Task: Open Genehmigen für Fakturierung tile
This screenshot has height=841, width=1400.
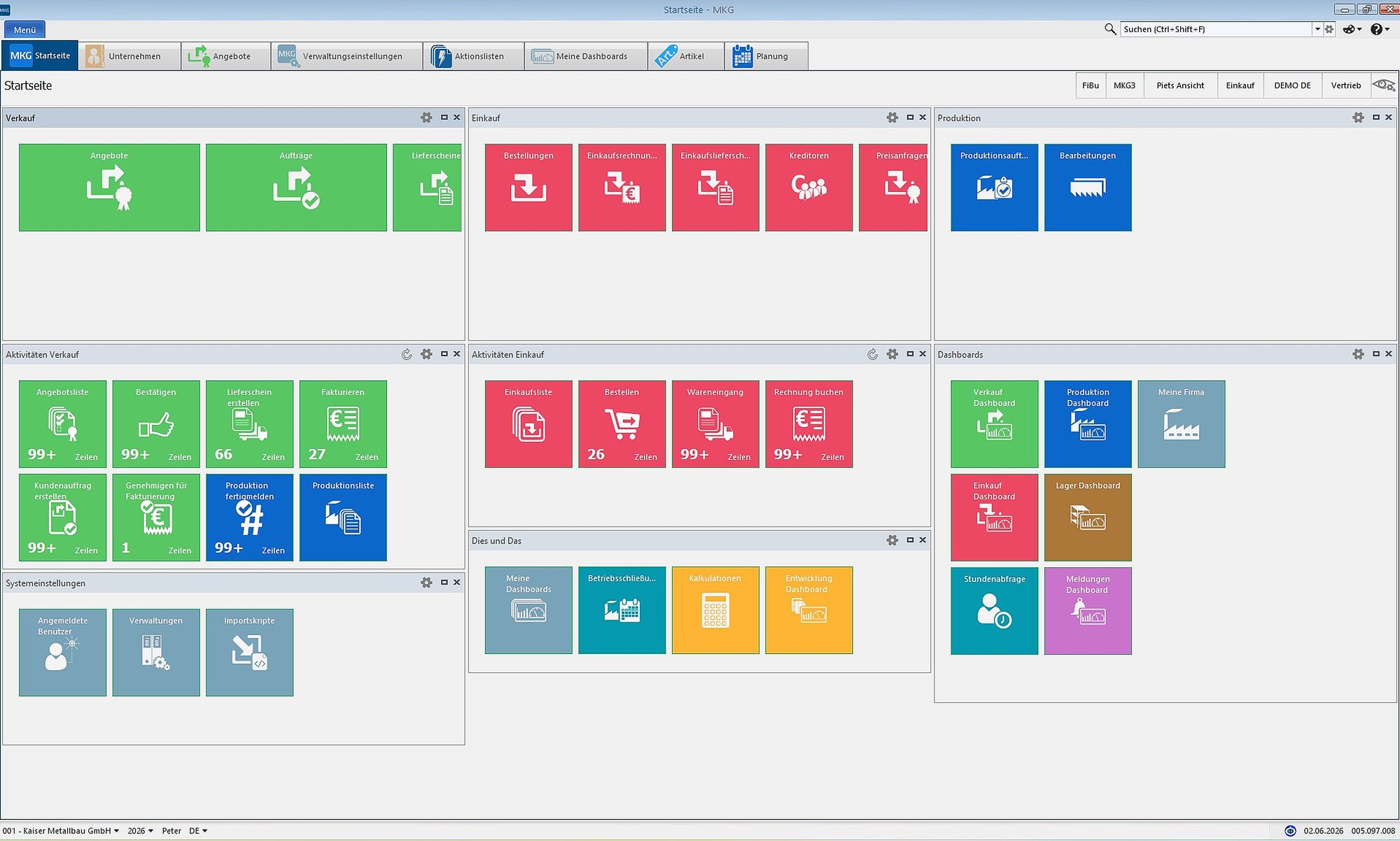Action: point(156,517)
